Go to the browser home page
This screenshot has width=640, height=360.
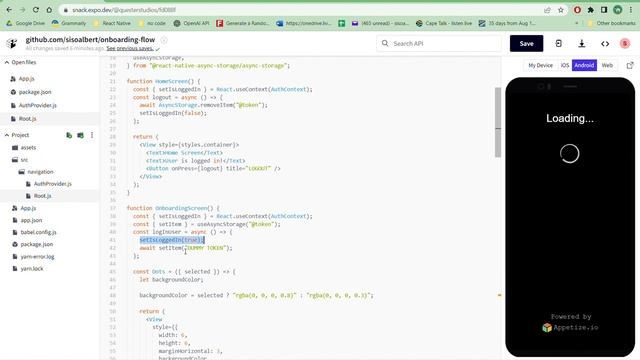(49, 10)
